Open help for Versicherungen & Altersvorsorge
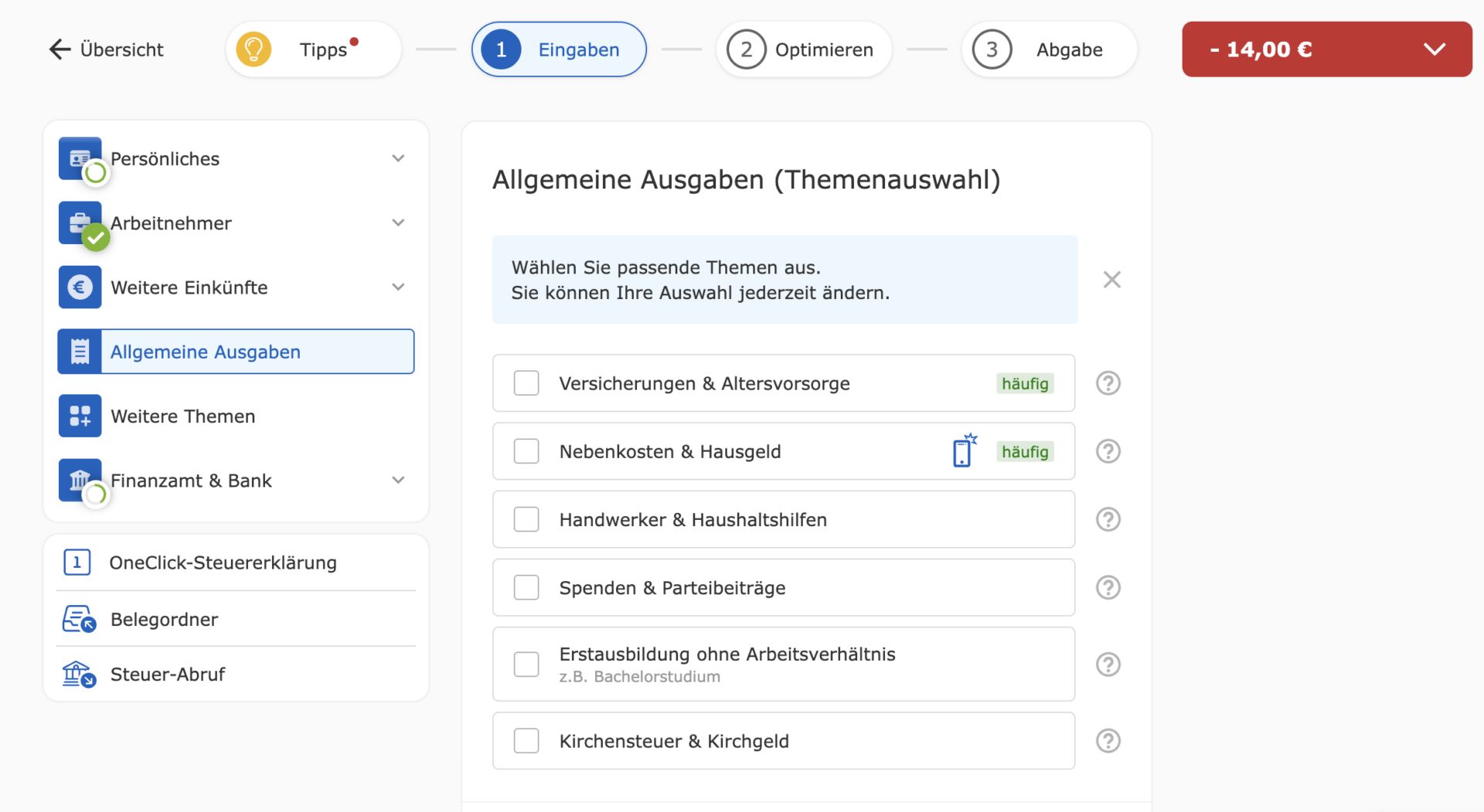1484x812 pixels. (x=1108, y=383)
